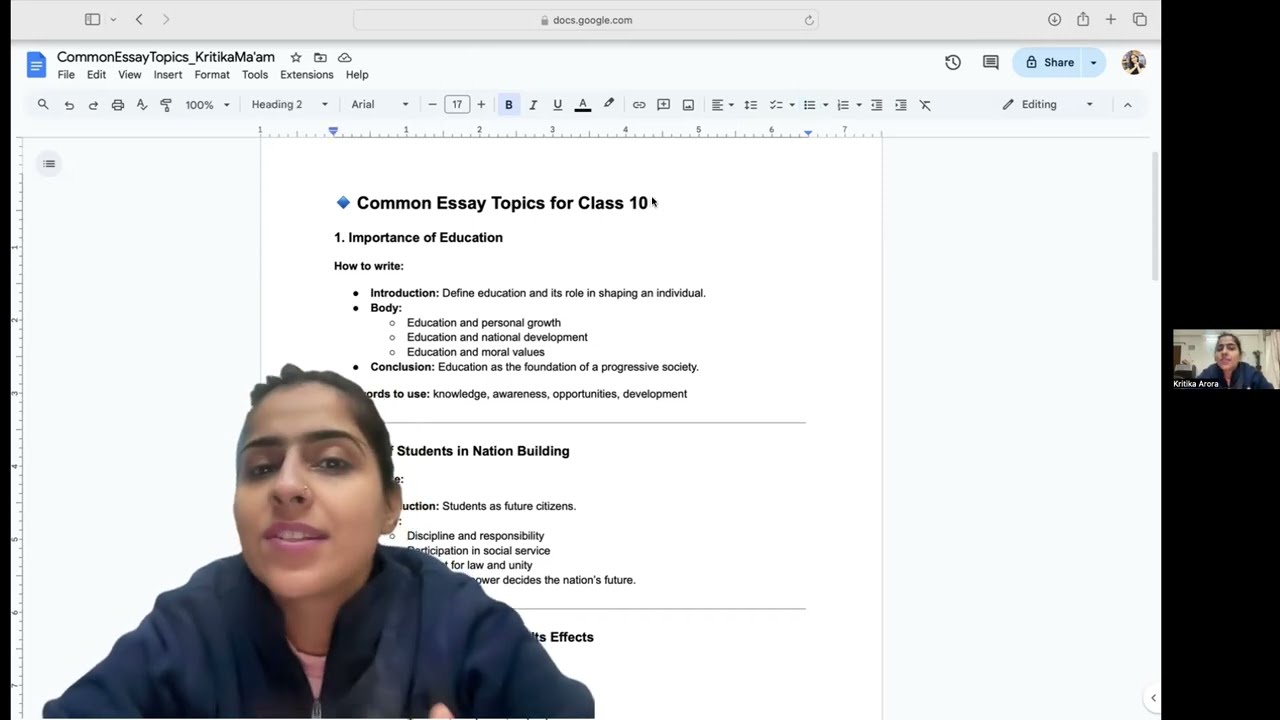Insert a bulleted list
Viewport: 1280px width, 720px height.
click(x=809, y=104)
